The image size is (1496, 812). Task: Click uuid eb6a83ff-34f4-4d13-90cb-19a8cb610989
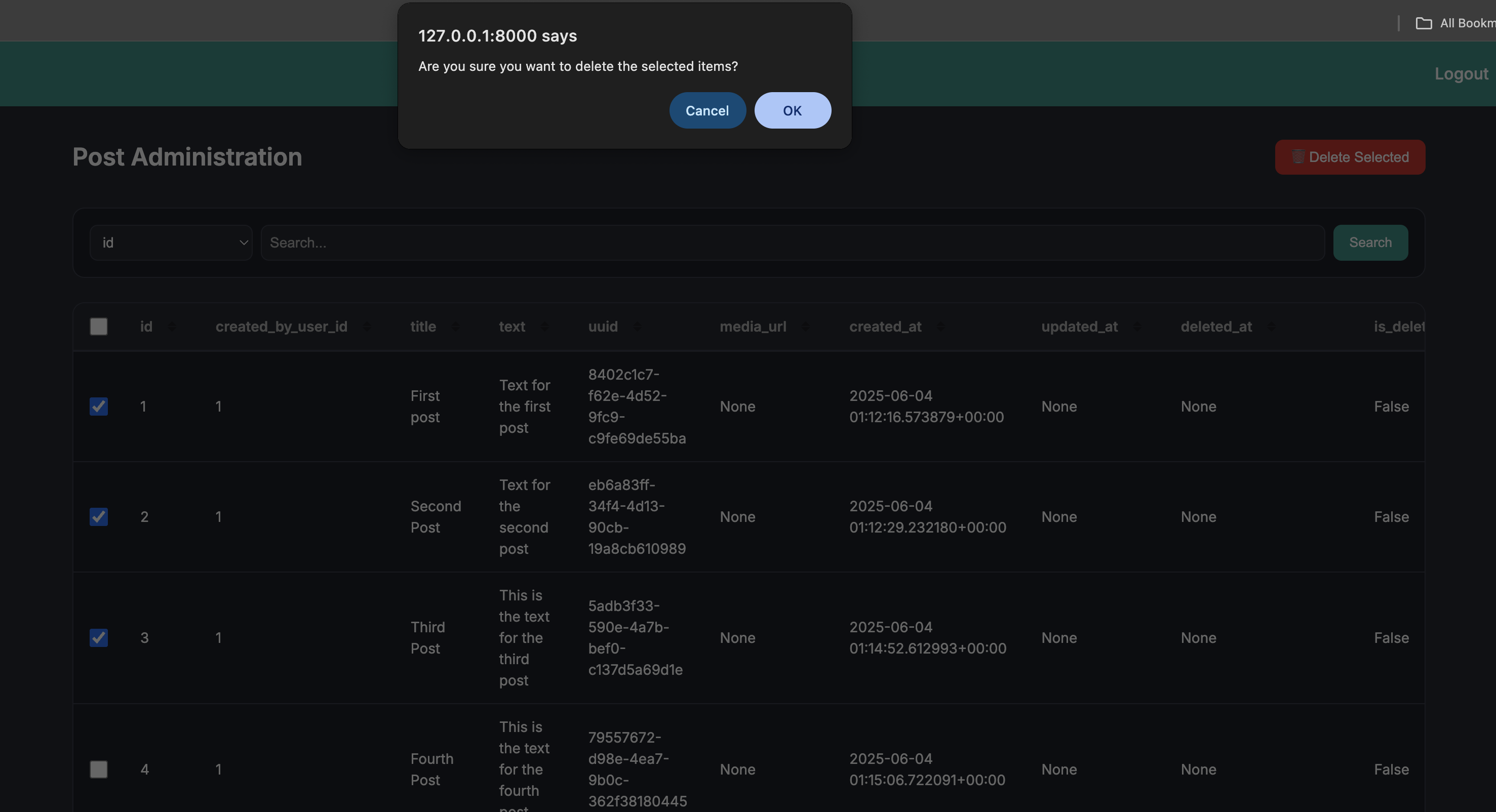[637, 516]
